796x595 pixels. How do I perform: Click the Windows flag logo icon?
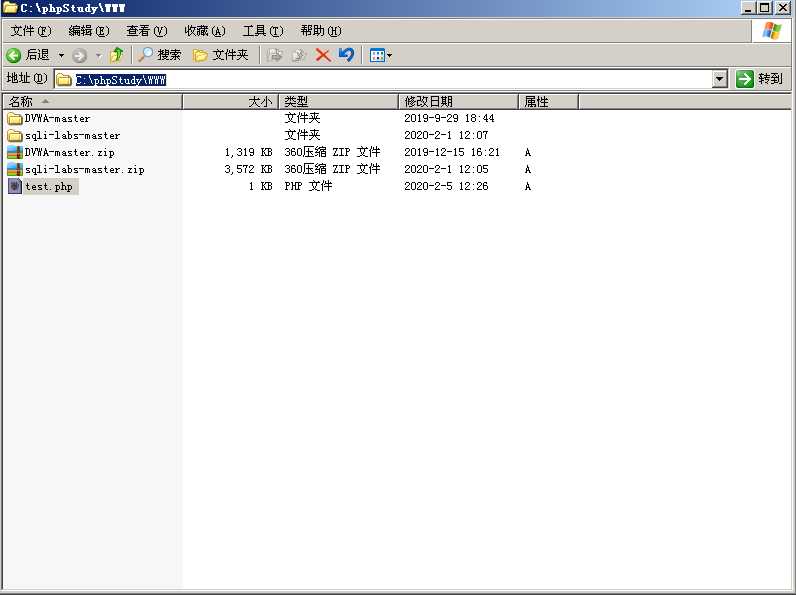click(772, 31)
